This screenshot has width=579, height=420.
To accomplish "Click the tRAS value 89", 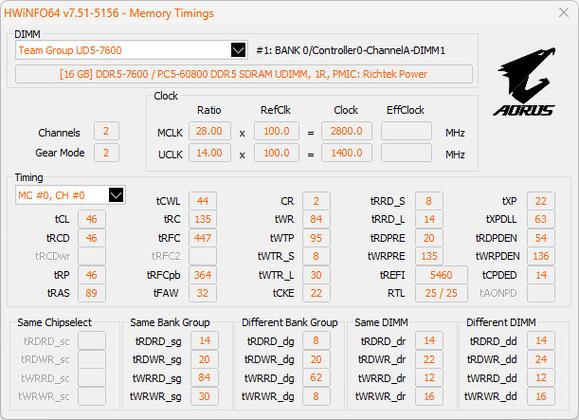I will tap(92, 293).
